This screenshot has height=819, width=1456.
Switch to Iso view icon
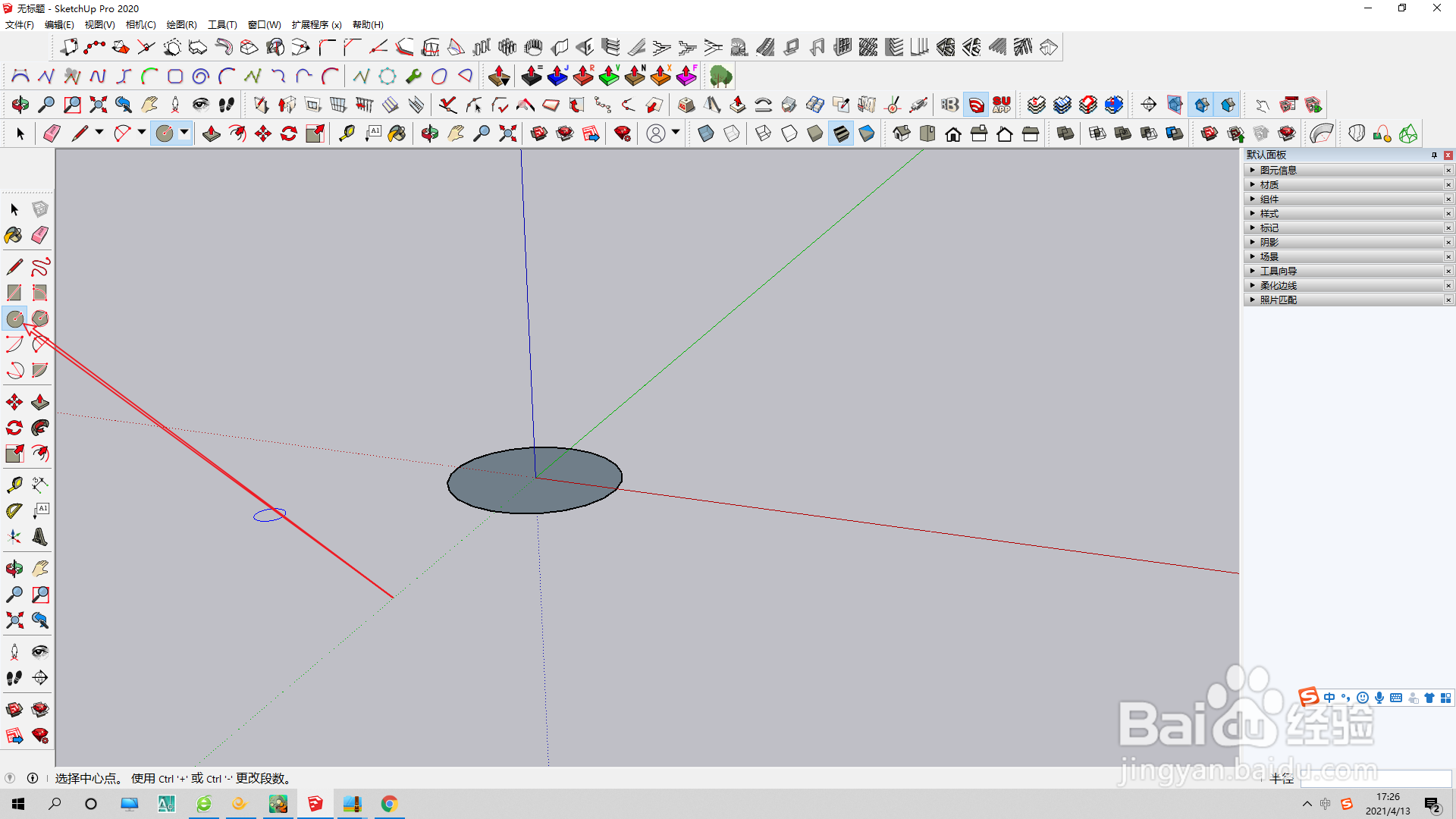click(x=902, y=134)
